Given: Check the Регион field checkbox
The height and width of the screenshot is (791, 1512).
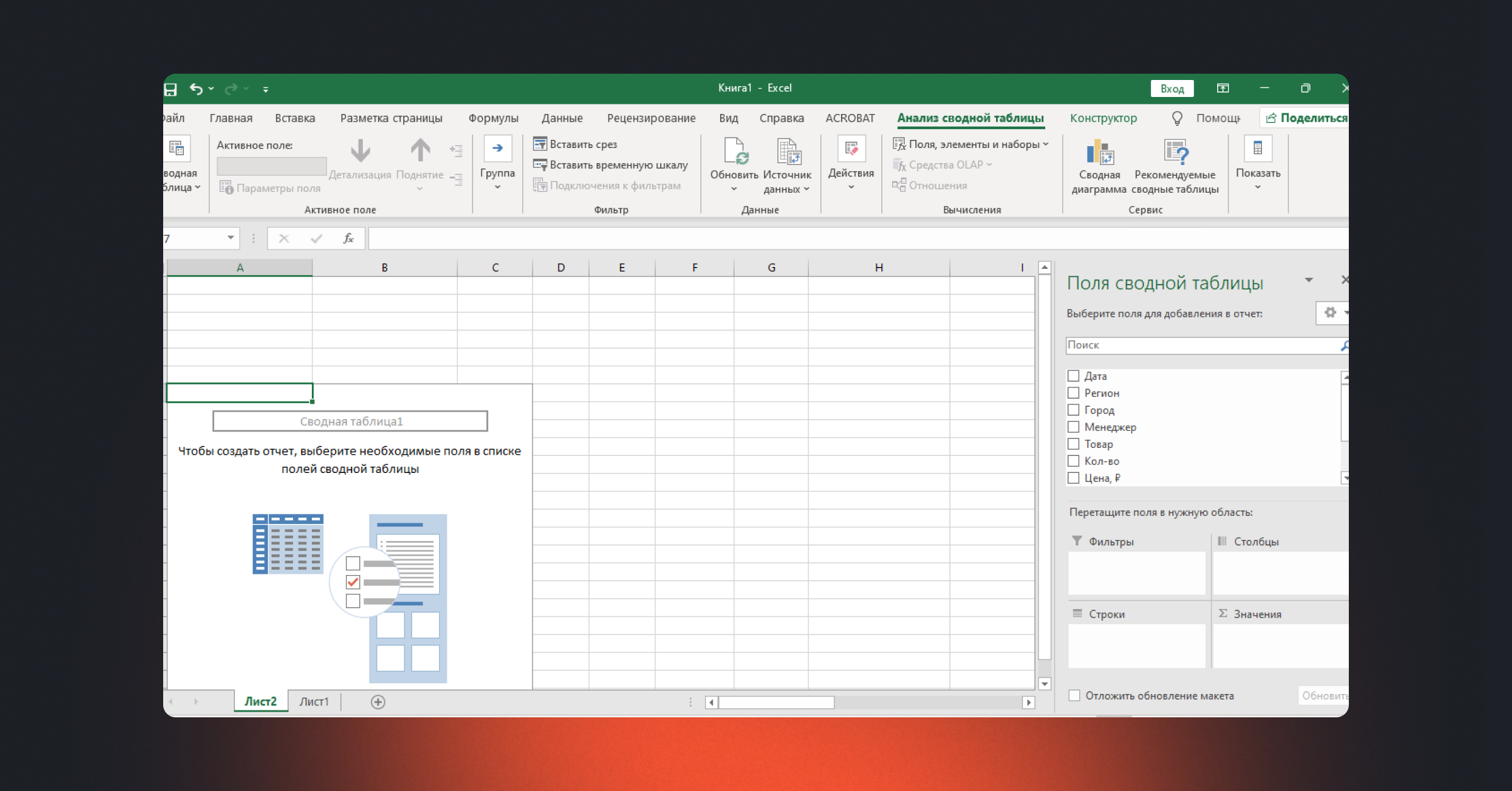Looking at the screenshot, I should 1074,393.
